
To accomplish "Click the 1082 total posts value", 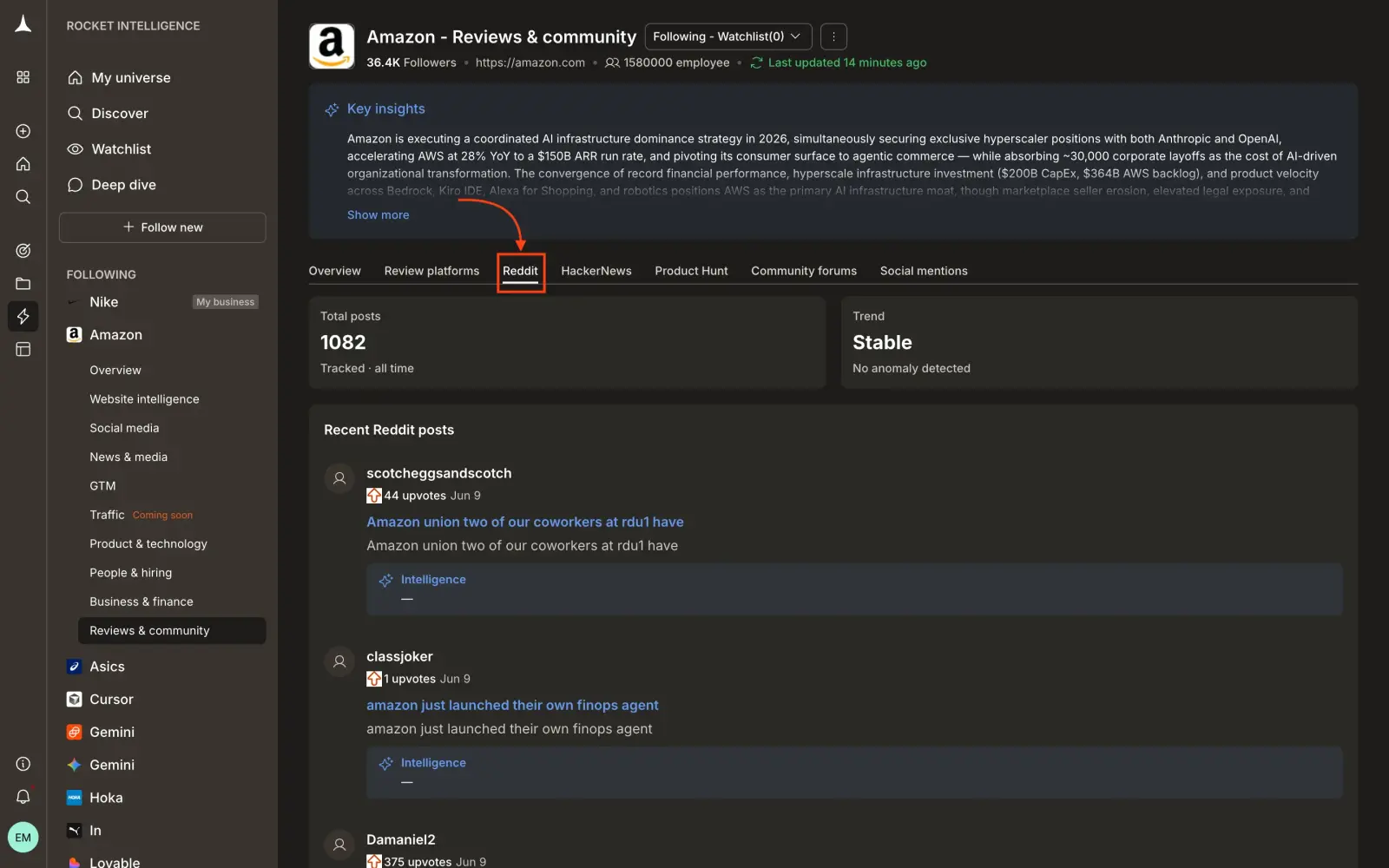I will tap(343, 342).
